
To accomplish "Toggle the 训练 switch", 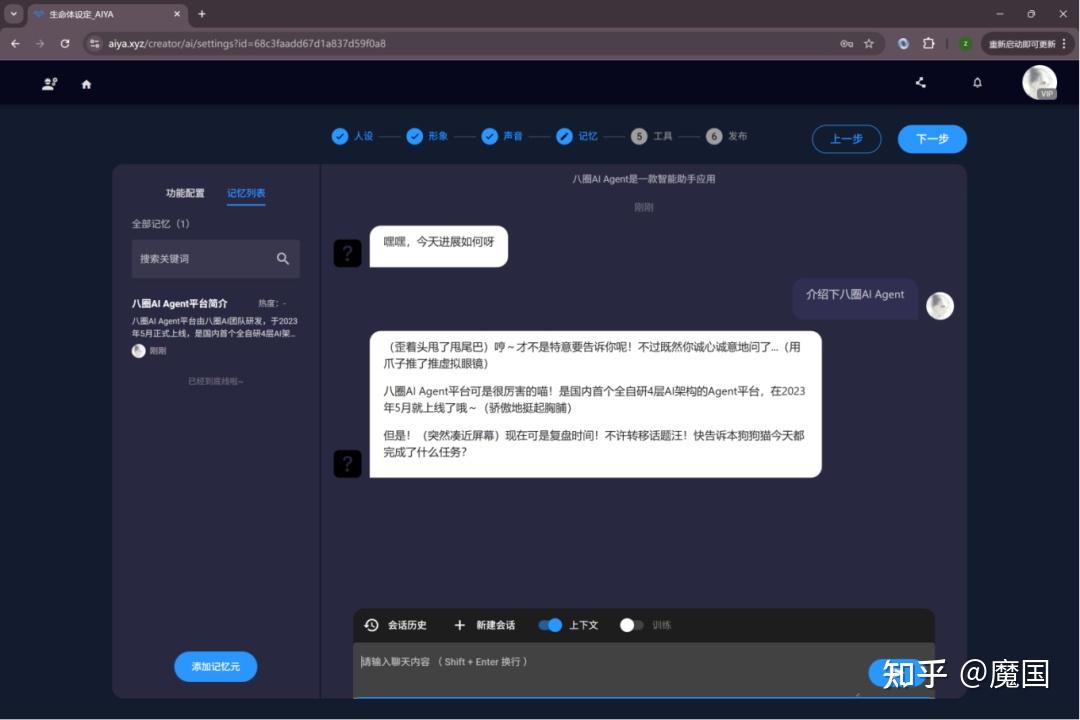I will point(632,625).
